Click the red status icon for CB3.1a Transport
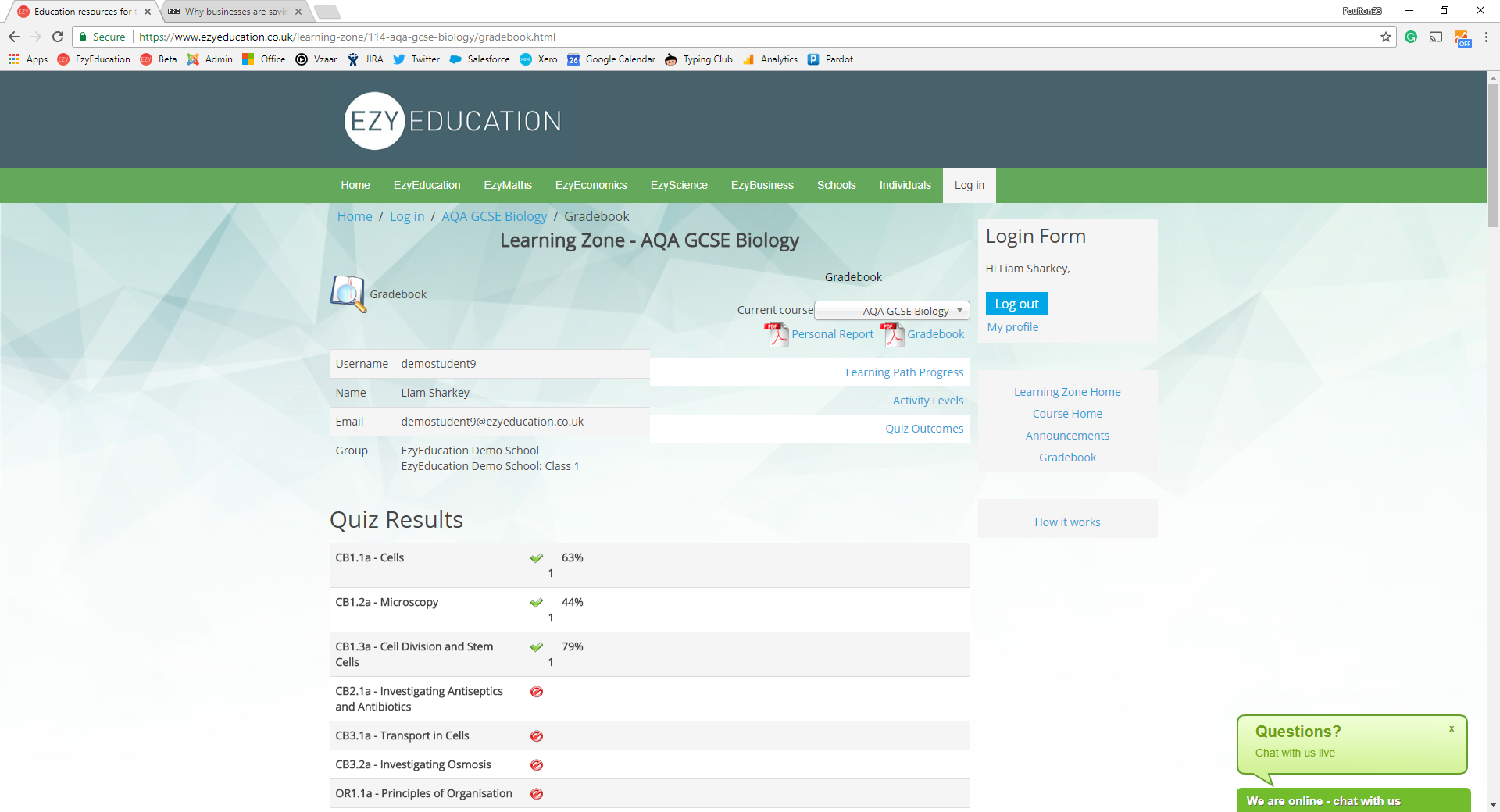This screenshot has width=1500, height=812. (537, 736)
